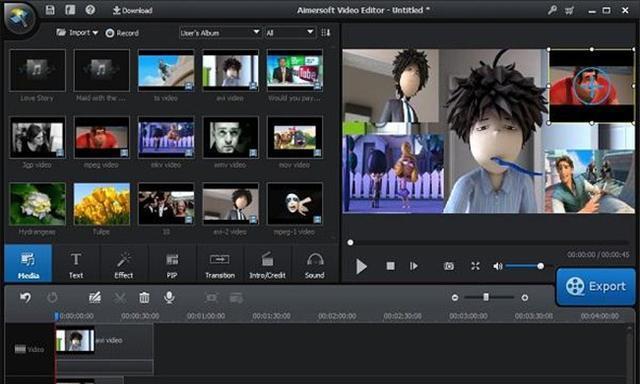This screenshot has height=384, width=640.
Task: Click the sort media icon
Action: [326, 33]
